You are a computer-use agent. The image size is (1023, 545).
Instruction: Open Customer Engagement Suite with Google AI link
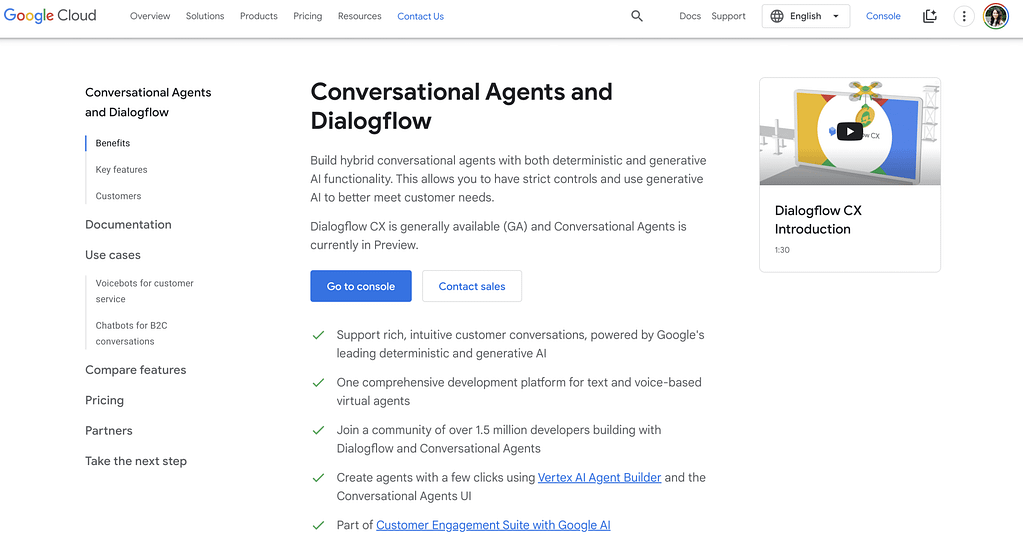(x=493, y=525)
